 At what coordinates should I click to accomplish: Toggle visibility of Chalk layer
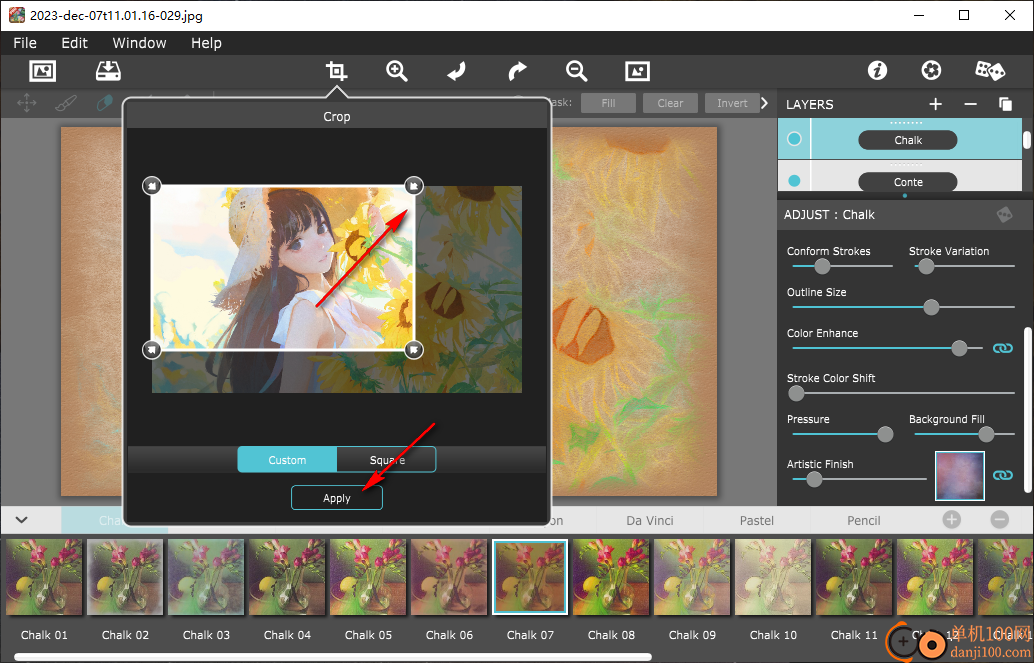pyautogui.click(x=794, y=139)
